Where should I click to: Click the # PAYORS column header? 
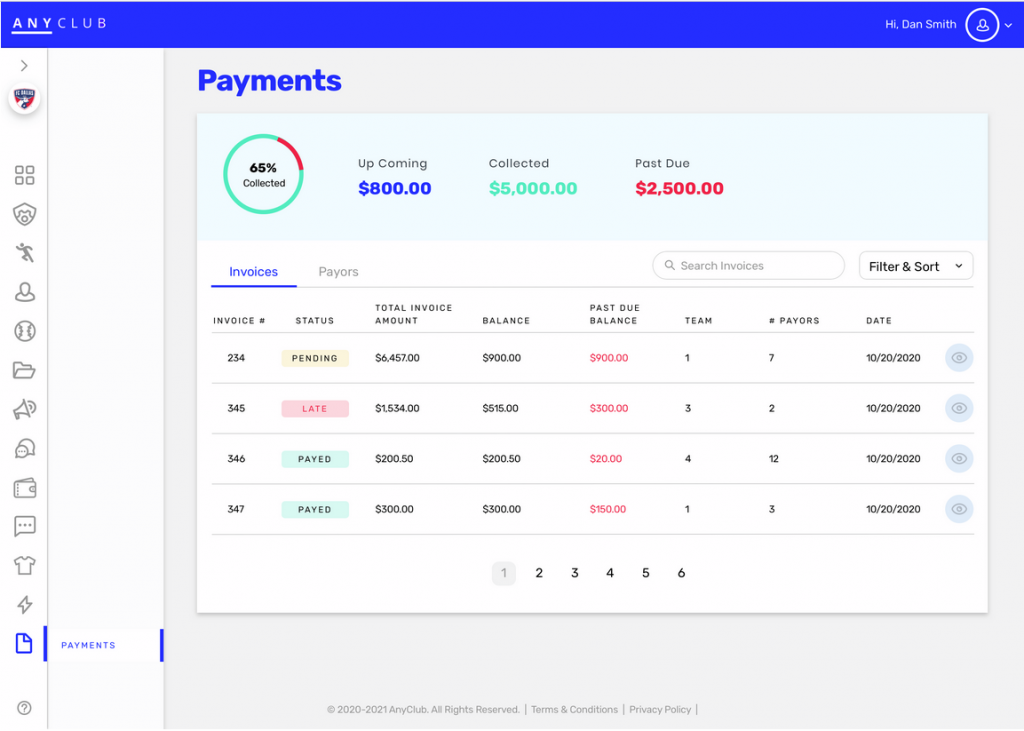click(x=794, y=321)
